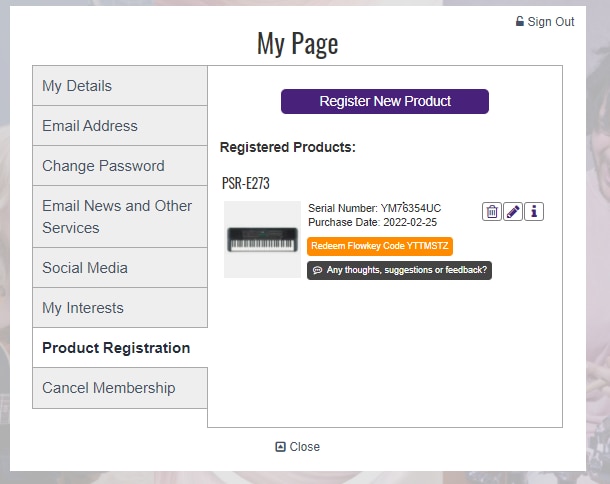The image size is (610, 484).
Task: Click Register New Product button
Action: tap(385, 101)
